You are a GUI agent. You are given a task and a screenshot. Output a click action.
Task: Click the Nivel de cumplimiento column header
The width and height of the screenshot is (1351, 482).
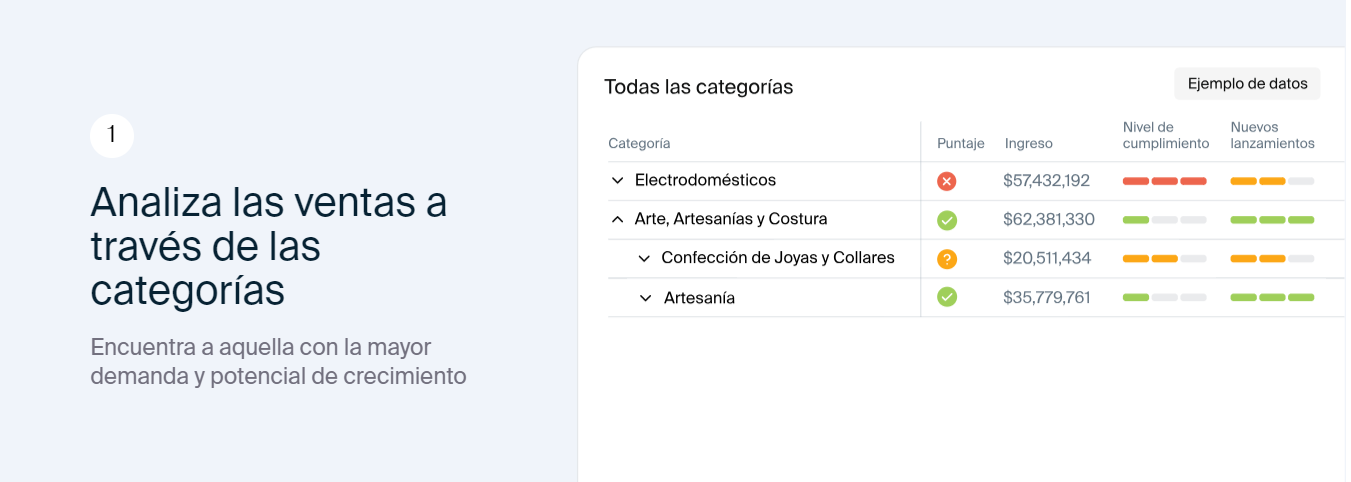[1166, 135]
